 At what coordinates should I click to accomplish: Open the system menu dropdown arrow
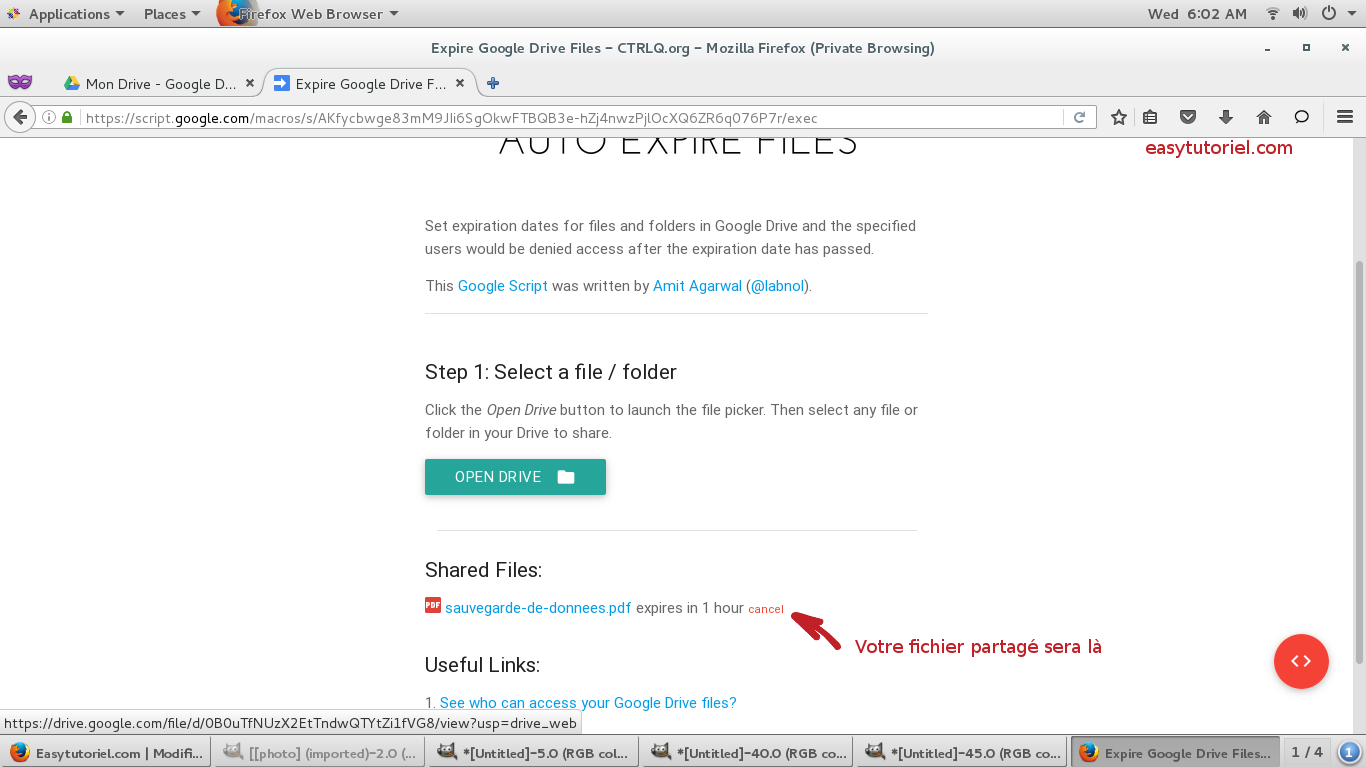(x=1350, y=14)
